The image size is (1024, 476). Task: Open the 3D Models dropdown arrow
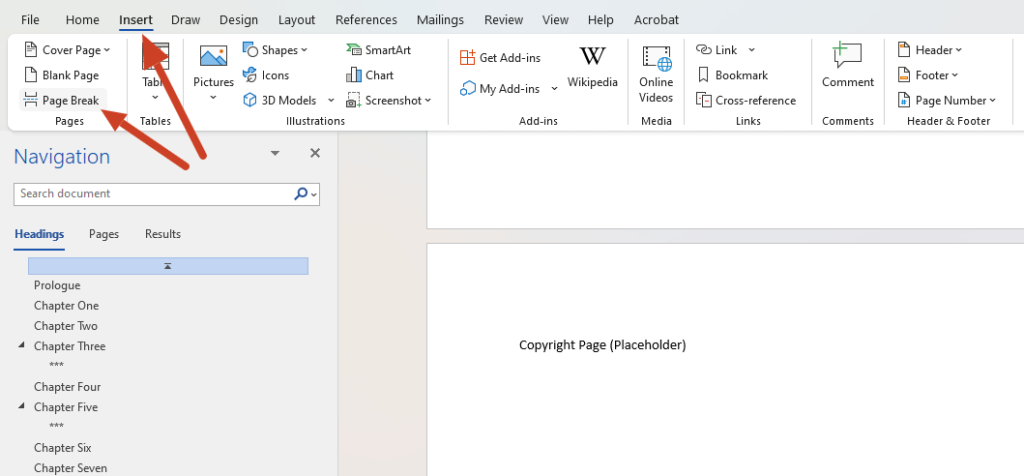(x=330, y=100)
